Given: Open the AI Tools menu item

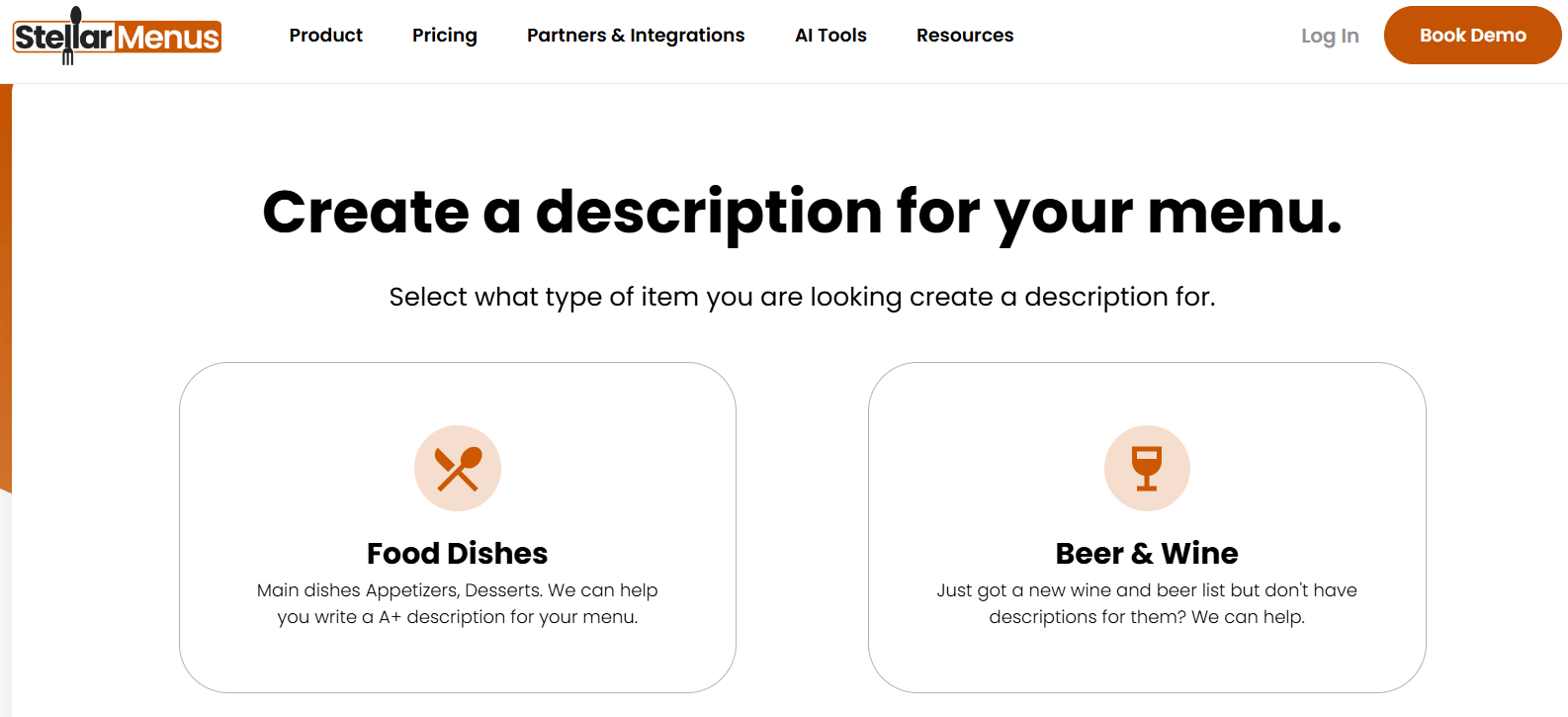Looking at the screenshot, I should coord(830,36).
